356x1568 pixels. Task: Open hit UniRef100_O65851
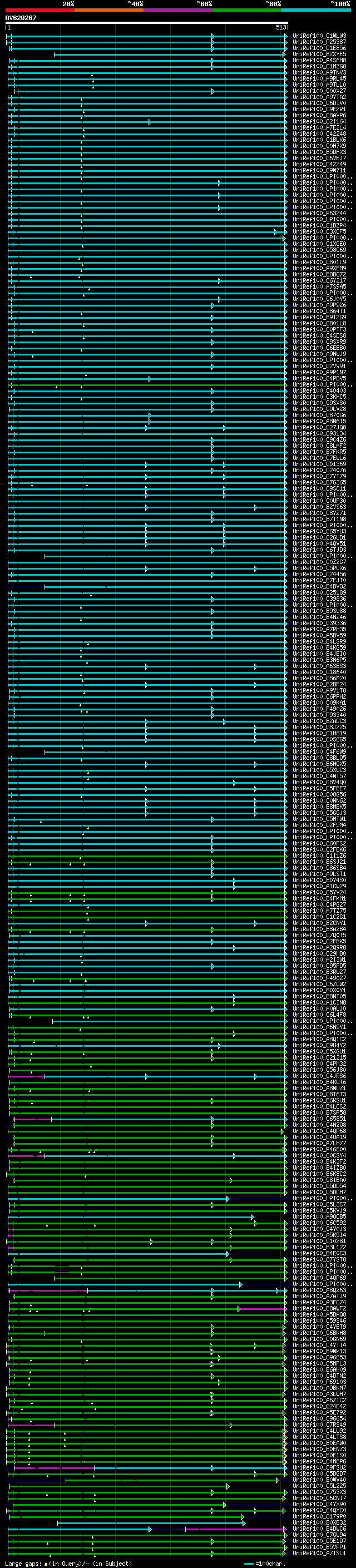click(x=319, y=1119)
